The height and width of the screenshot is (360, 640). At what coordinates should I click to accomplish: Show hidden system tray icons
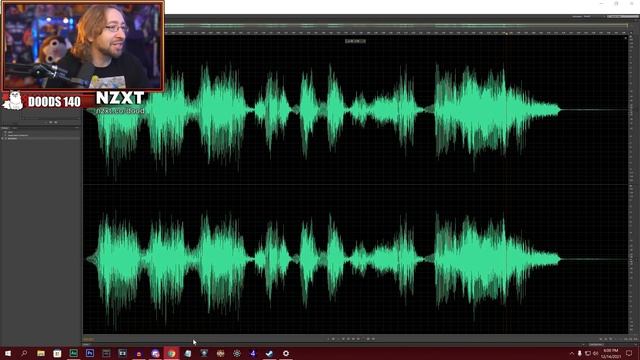pos(571,353)
